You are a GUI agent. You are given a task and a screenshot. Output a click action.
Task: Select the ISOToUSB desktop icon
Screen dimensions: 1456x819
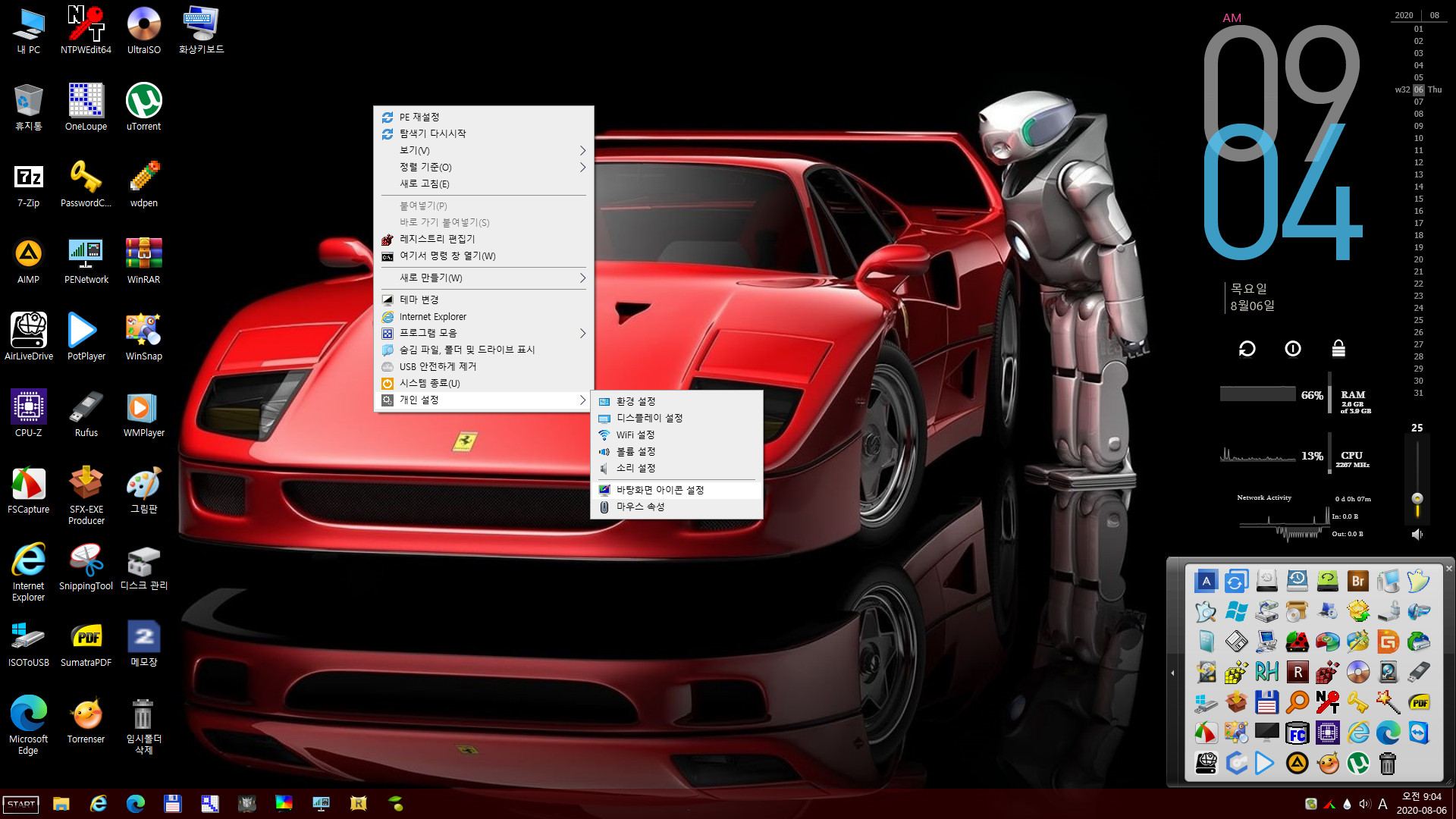(28, 643)
